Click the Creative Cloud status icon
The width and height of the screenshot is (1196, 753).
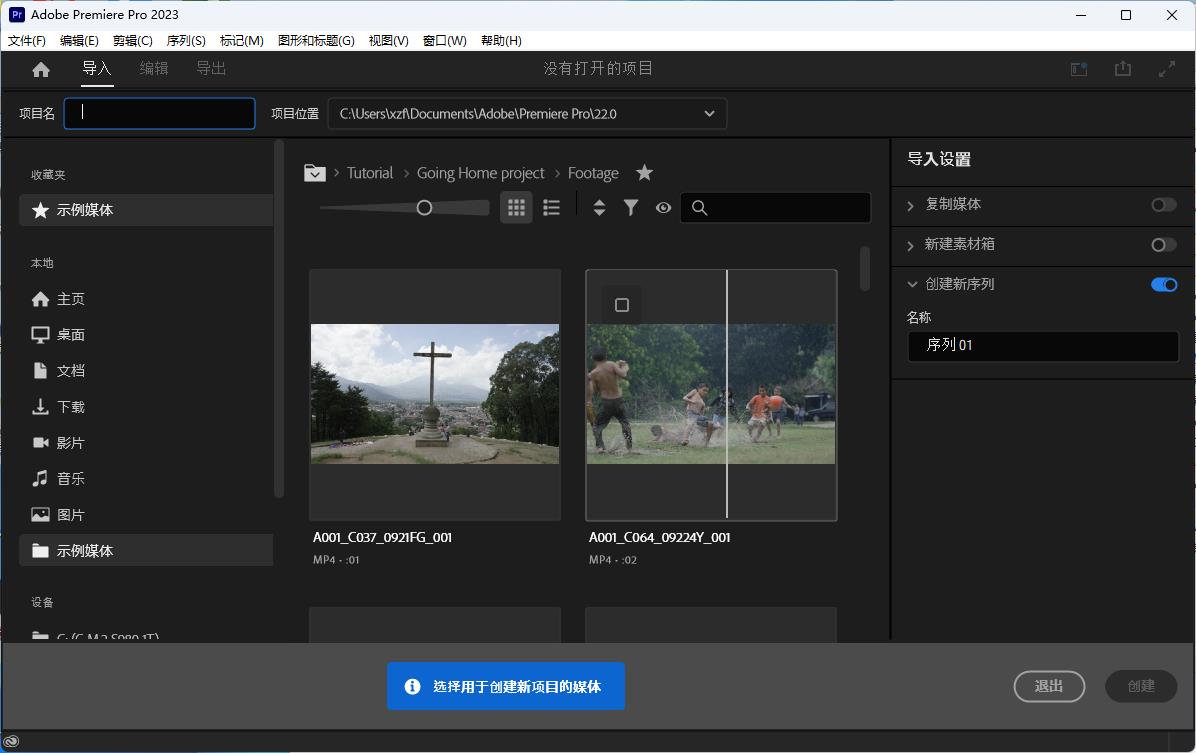(11, 742)
